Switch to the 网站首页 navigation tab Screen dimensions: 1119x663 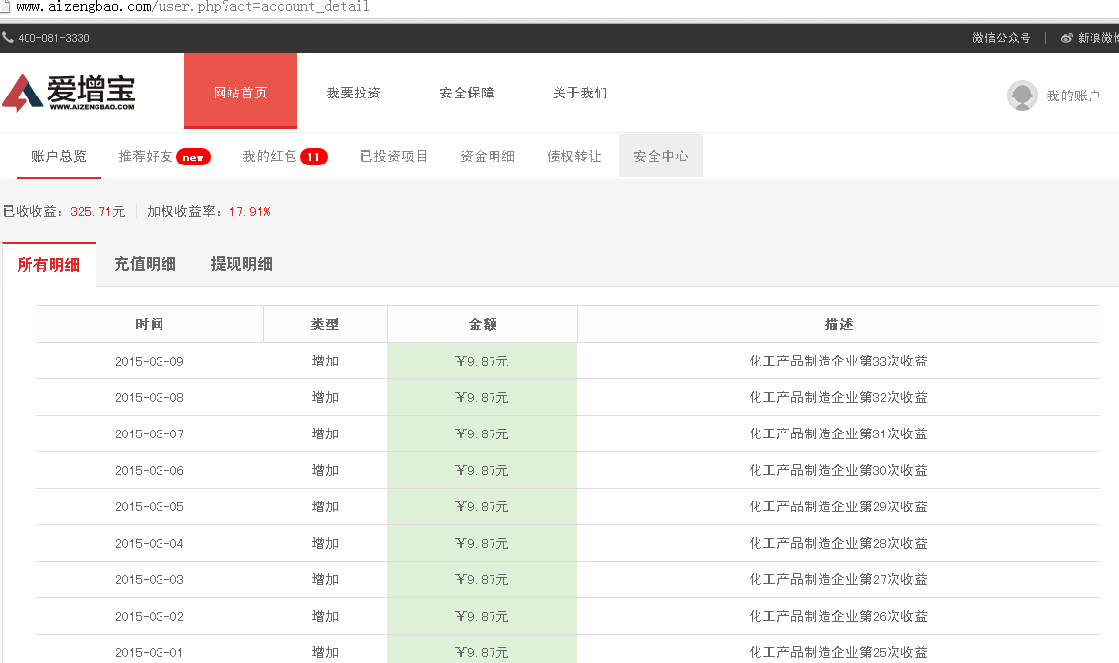click(240, 91)
